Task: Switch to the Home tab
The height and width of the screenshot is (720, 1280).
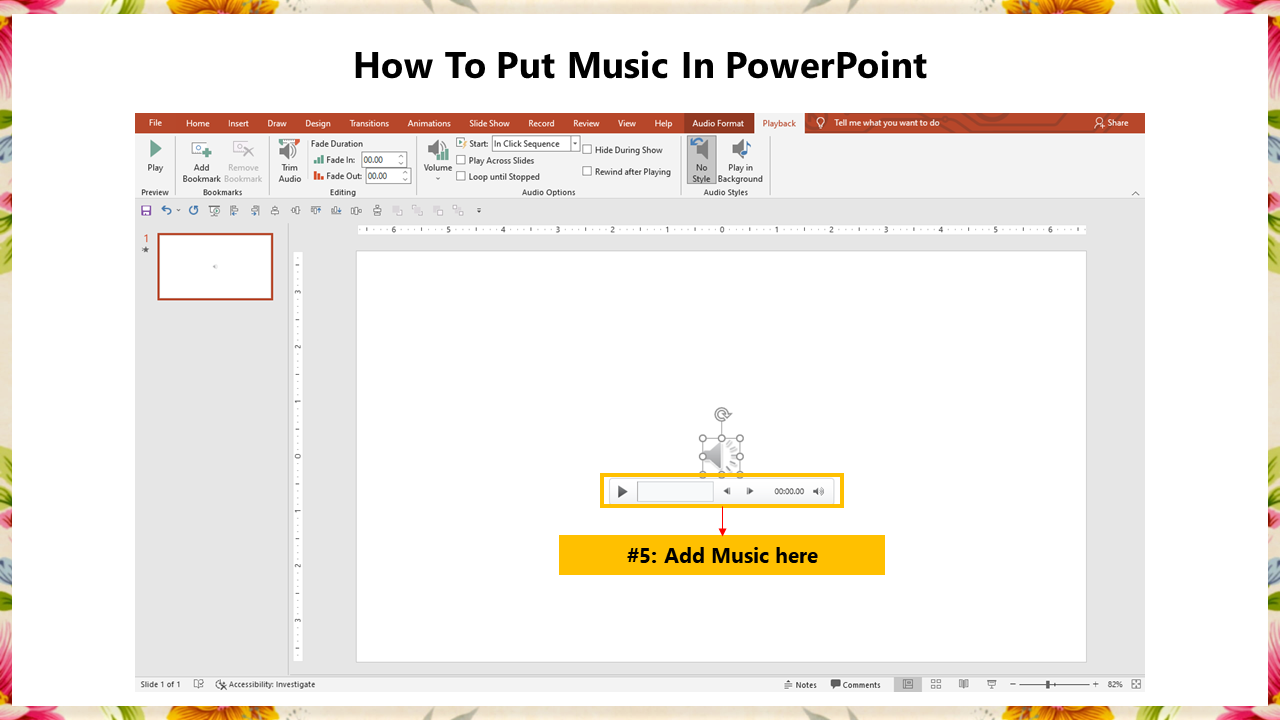Action: pos(198,123)
